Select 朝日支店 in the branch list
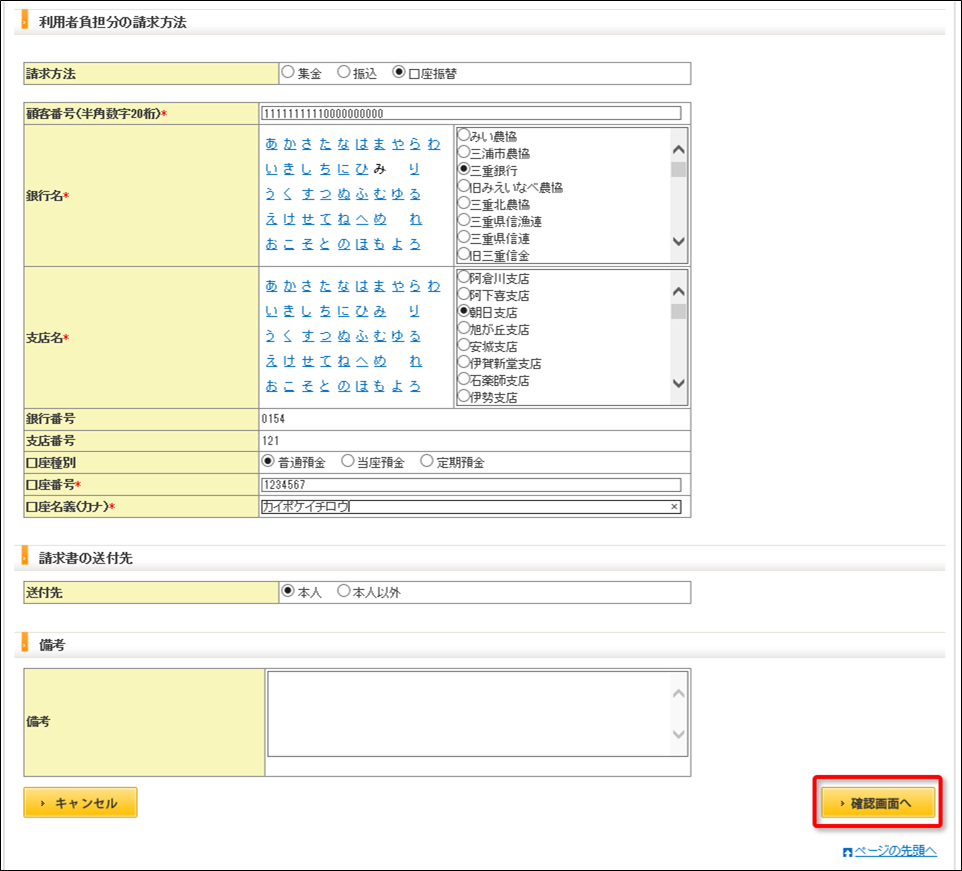Viewport: 962px width, 871px height. (464, 312)
